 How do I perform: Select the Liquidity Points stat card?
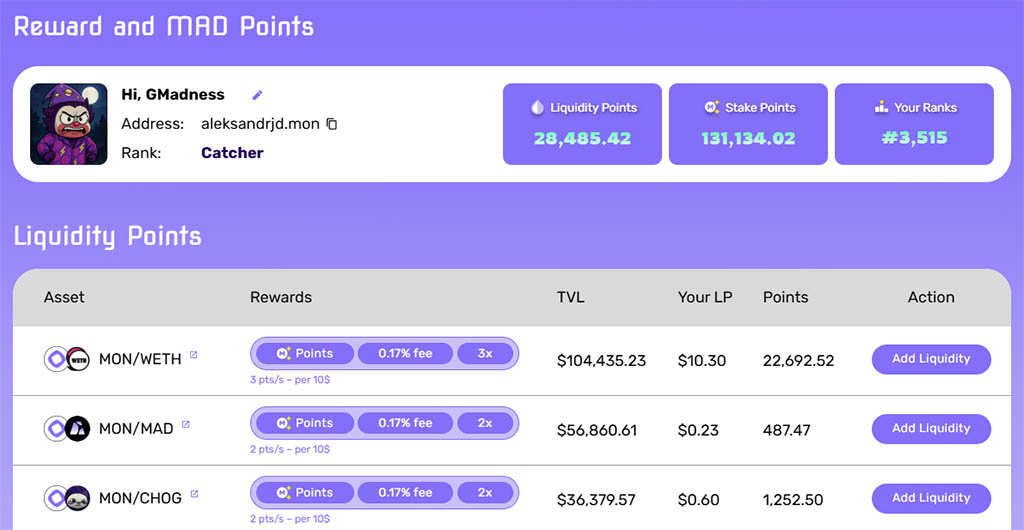pos(582,124)
